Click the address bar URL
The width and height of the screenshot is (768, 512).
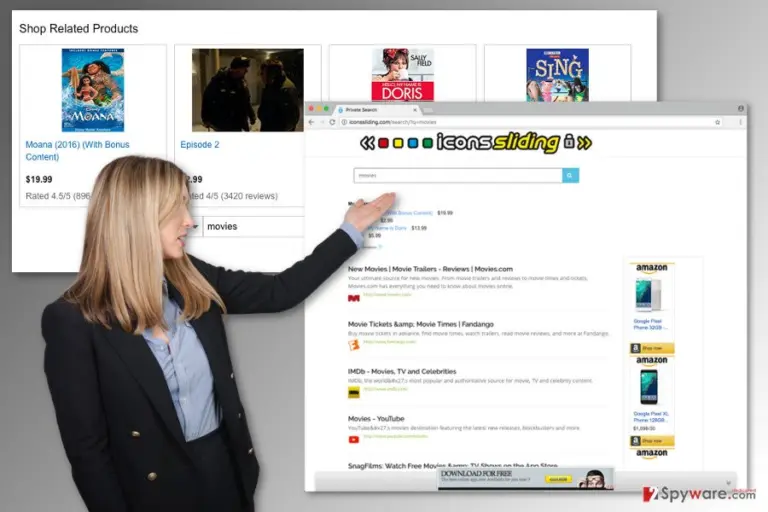tap(392, 122)
